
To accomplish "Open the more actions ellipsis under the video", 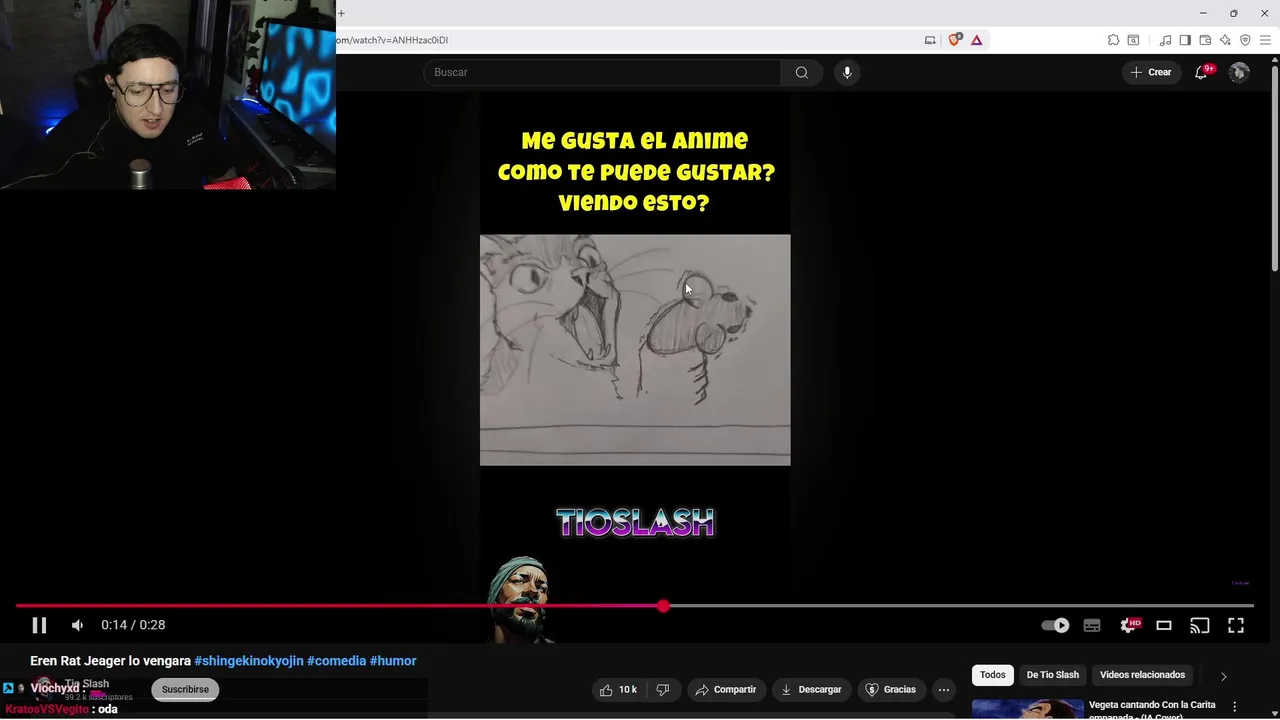I will 944,689.
